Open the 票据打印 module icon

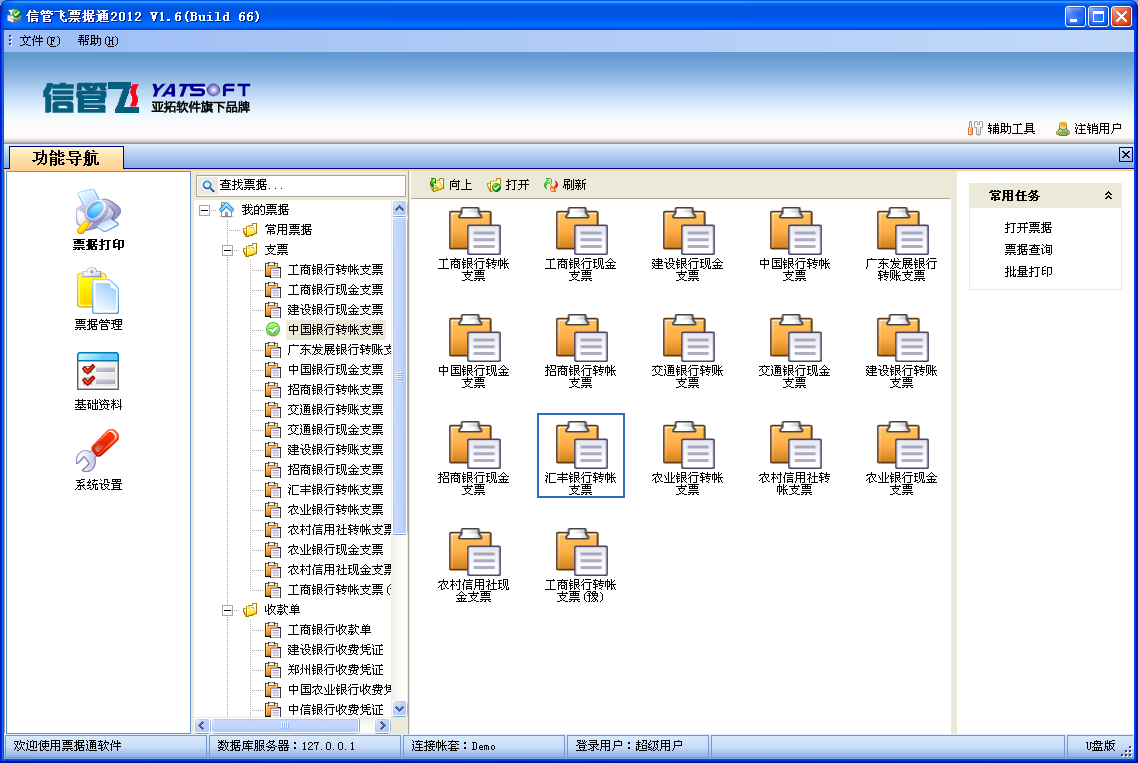pos(98,212)
